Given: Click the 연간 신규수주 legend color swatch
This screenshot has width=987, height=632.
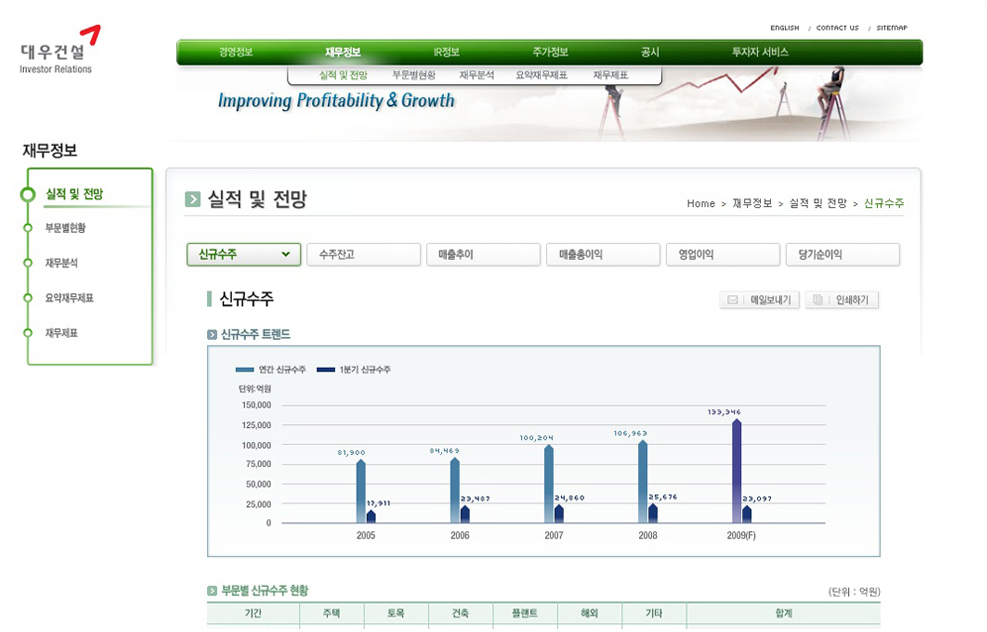Looking at the screenshot, I should [245, 370].
